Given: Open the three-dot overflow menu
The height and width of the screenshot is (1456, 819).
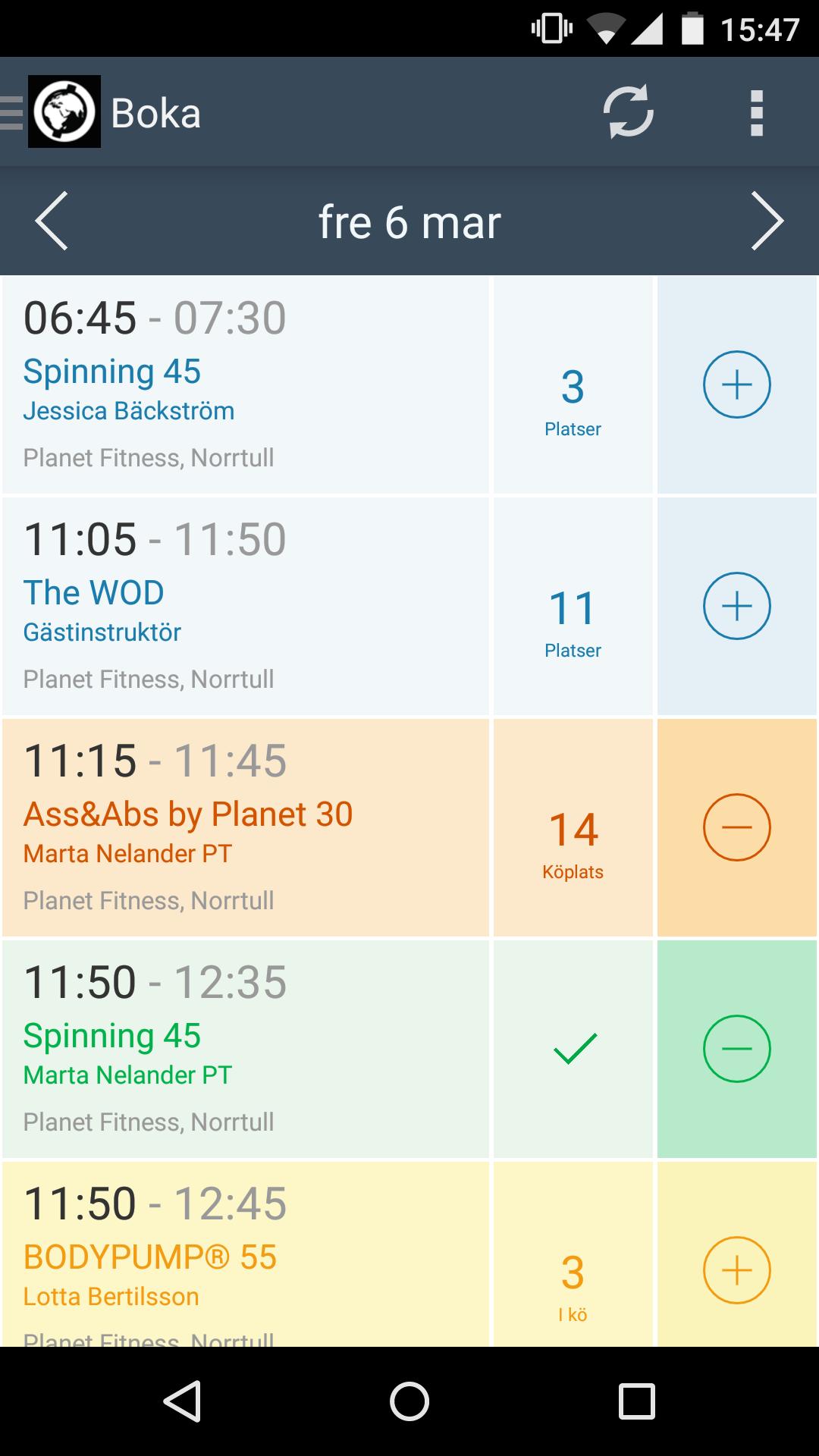Looking at the screenshot, I should pyautogui.click(x=756, y=113).
